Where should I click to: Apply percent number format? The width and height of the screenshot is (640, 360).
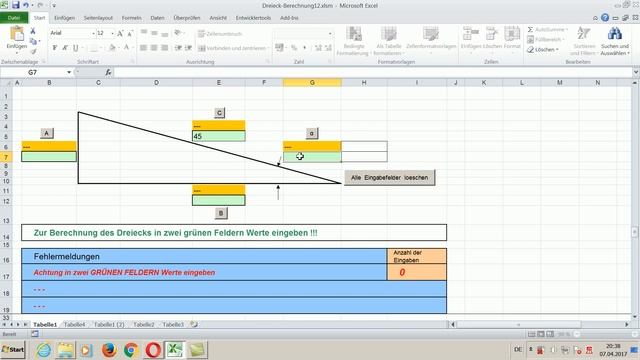294,48
